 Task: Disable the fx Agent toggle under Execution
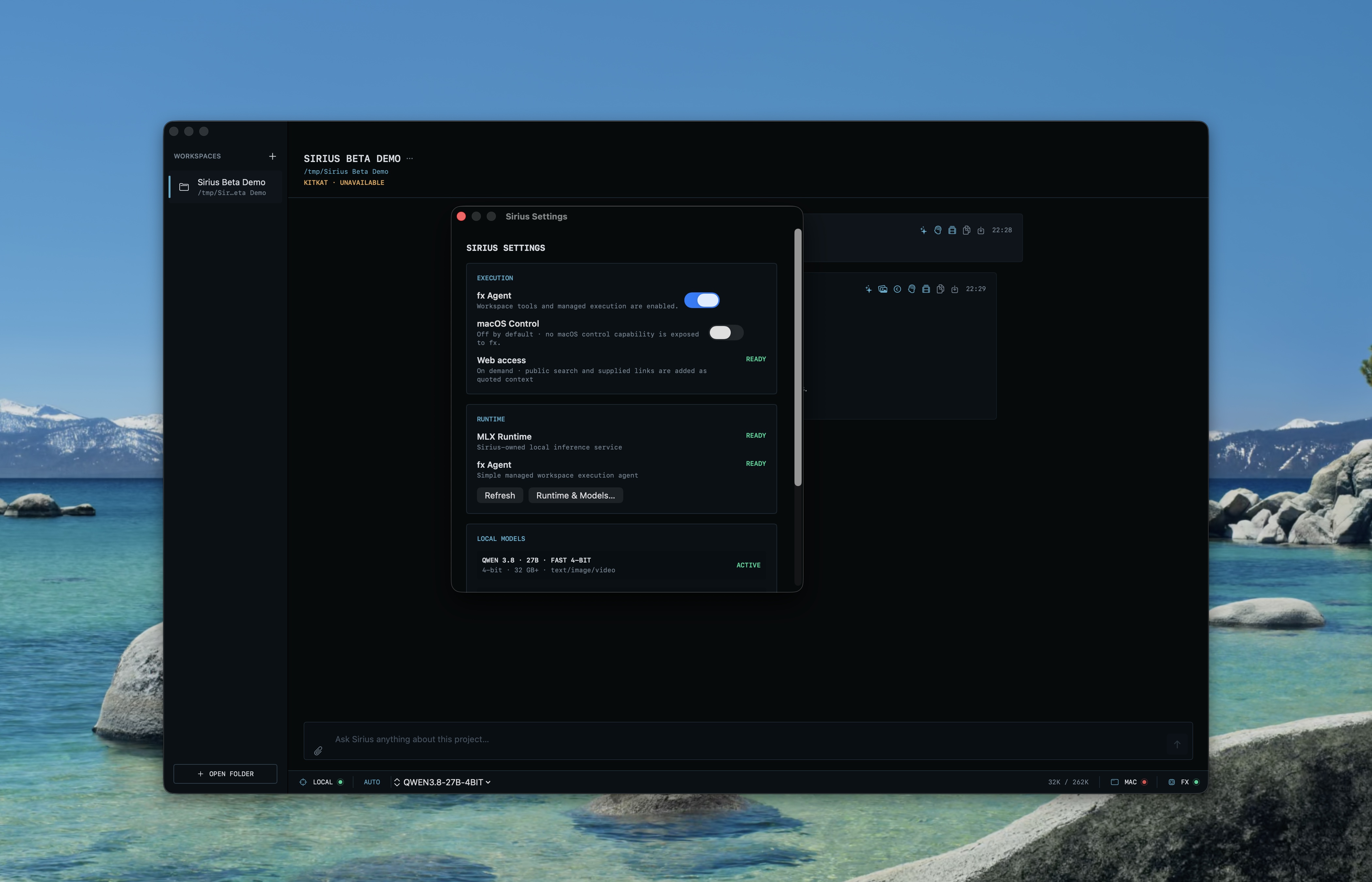coord(701,300)
